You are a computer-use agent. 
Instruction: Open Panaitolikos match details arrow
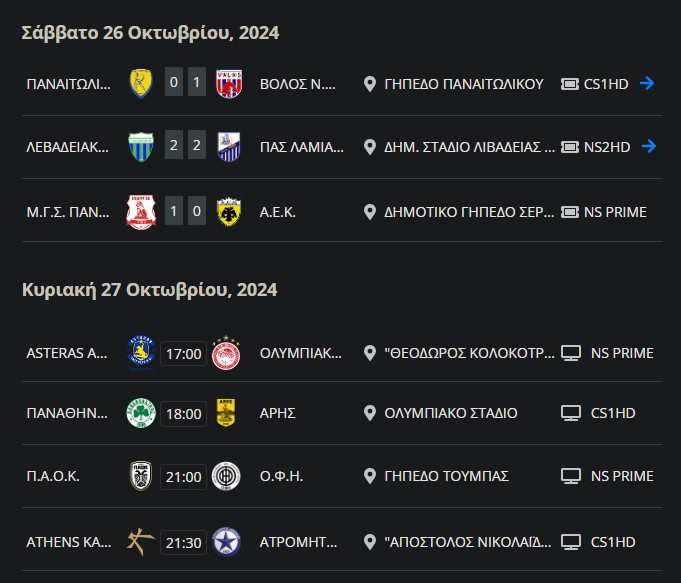coord(647,83)
